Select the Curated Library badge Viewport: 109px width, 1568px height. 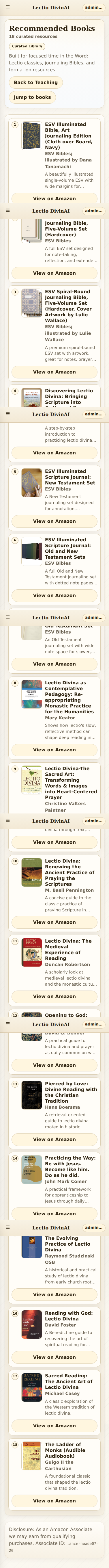[27, 46]
